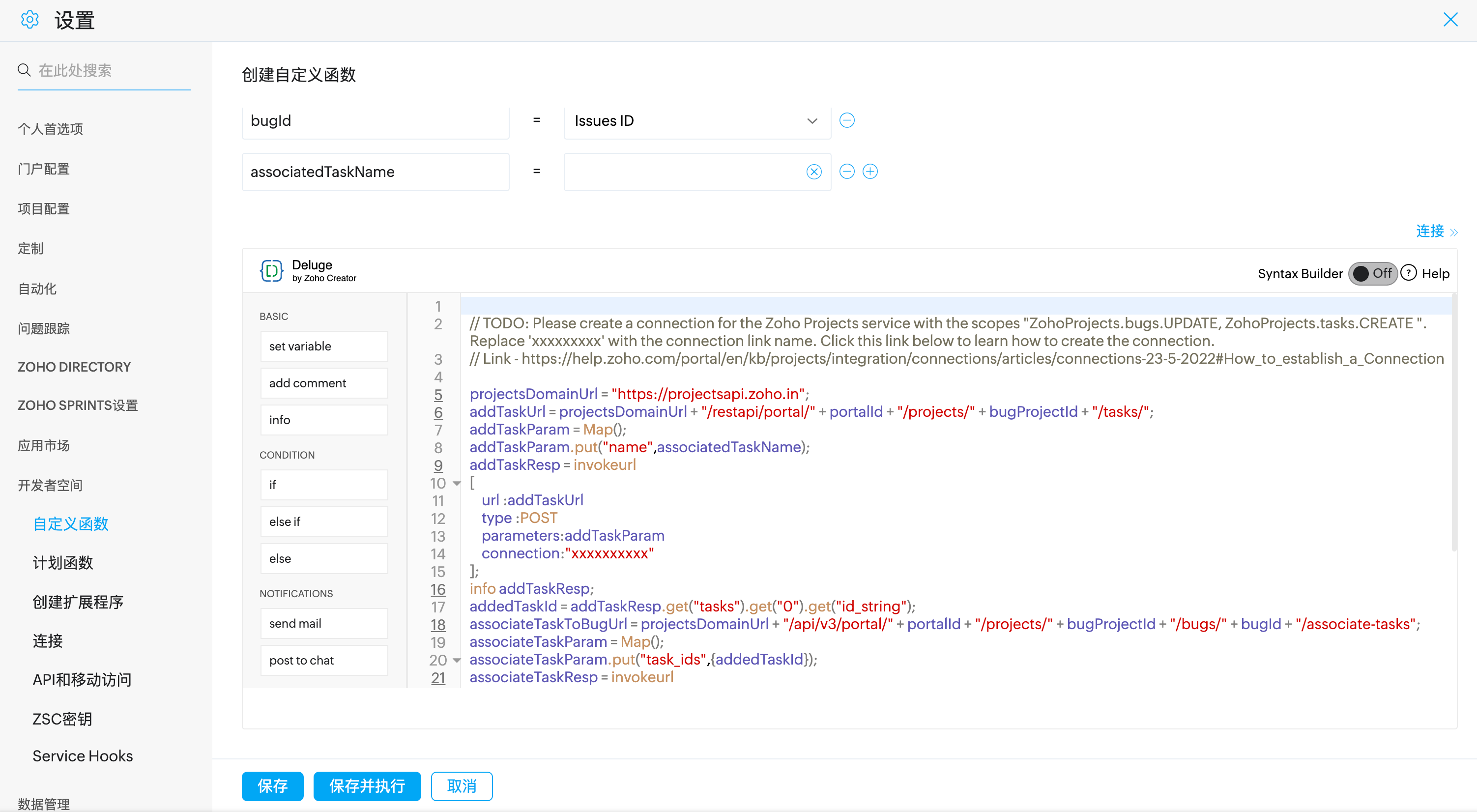Click the 保存并执行 button
The width and height of the screenshot is (1477, 812).
click(367, 785)
